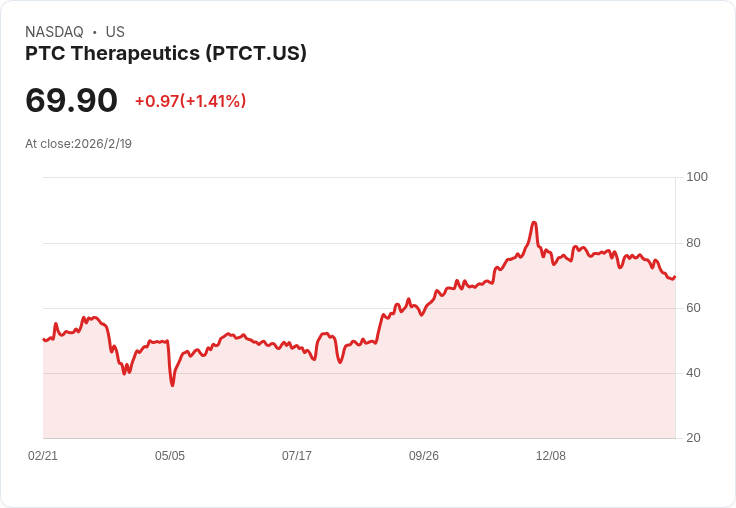The image size is (736, 508).
Task: Click the 20 y-axis label
Action: pos(694,438)
